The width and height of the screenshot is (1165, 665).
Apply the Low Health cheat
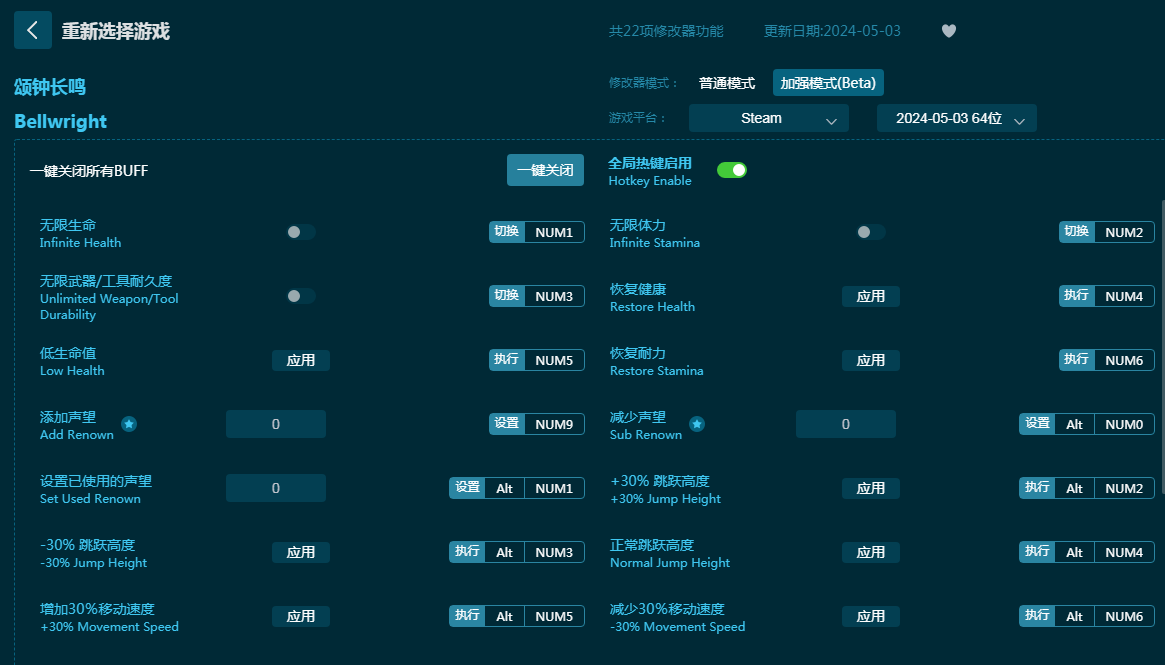pos(301,360)
